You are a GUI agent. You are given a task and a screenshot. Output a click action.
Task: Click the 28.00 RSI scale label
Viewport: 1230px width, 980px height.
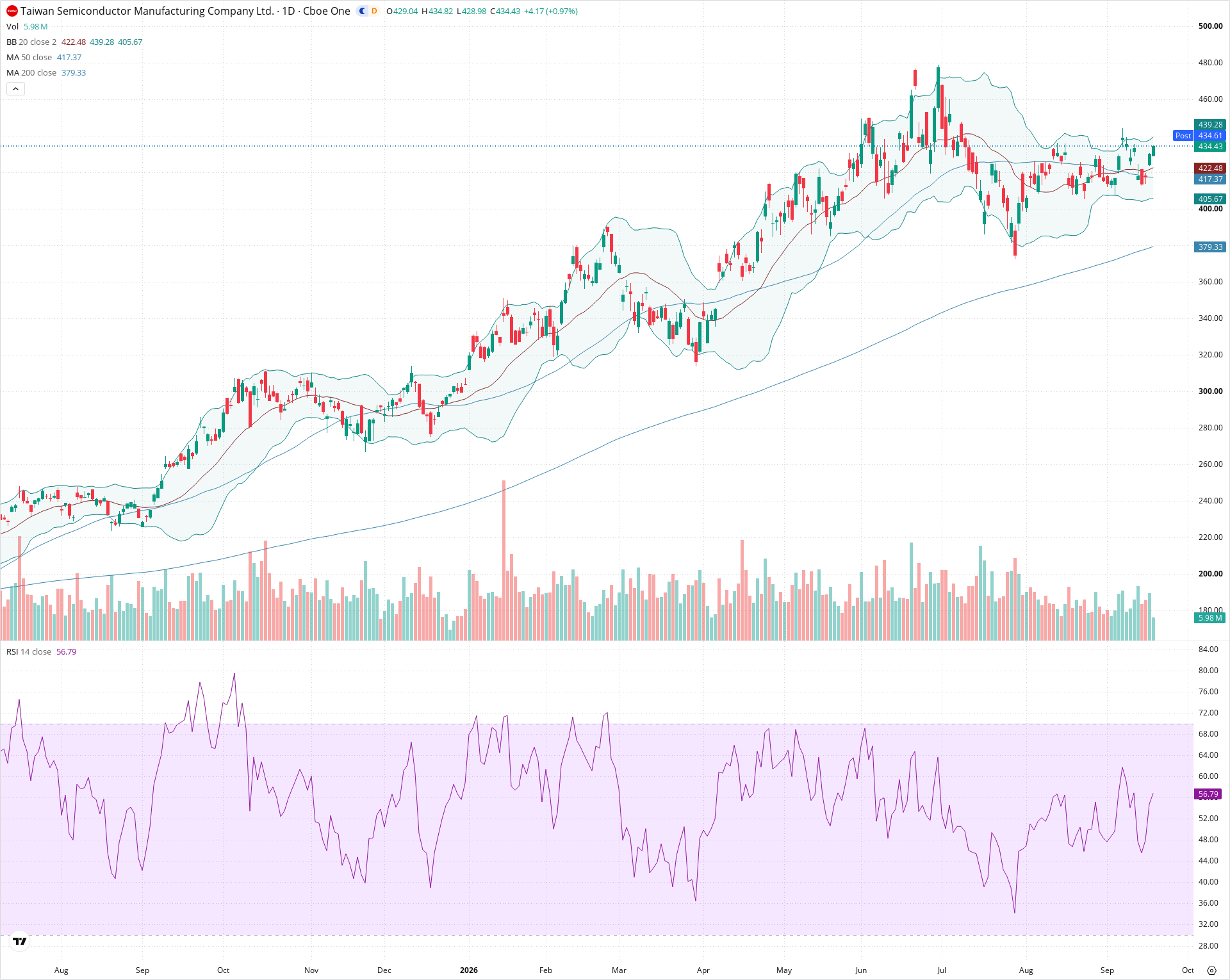[x=1208, y=946]
